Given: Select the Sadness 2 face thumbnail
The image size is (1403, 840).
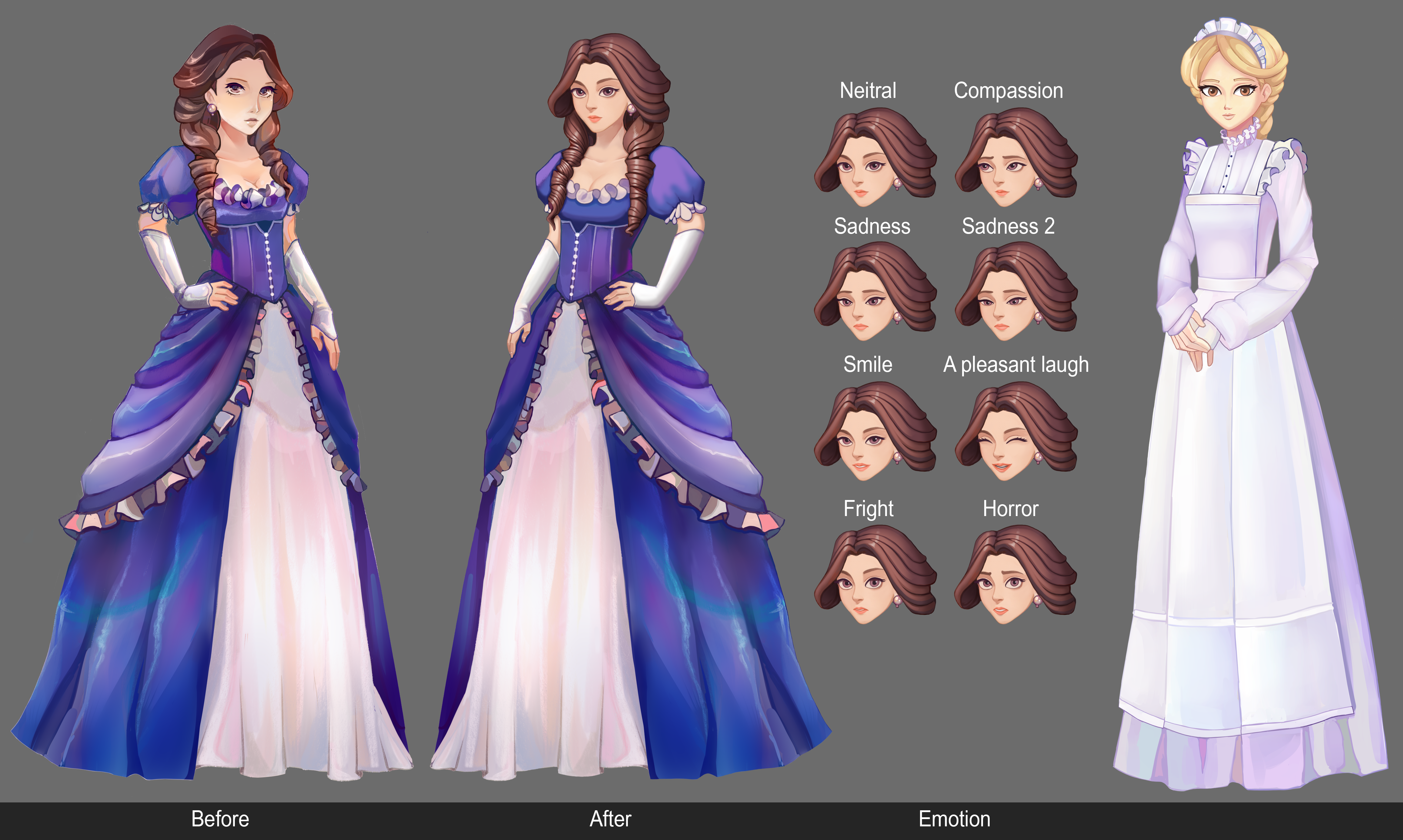Looking at the screenshot, I should coord(1016,292).
